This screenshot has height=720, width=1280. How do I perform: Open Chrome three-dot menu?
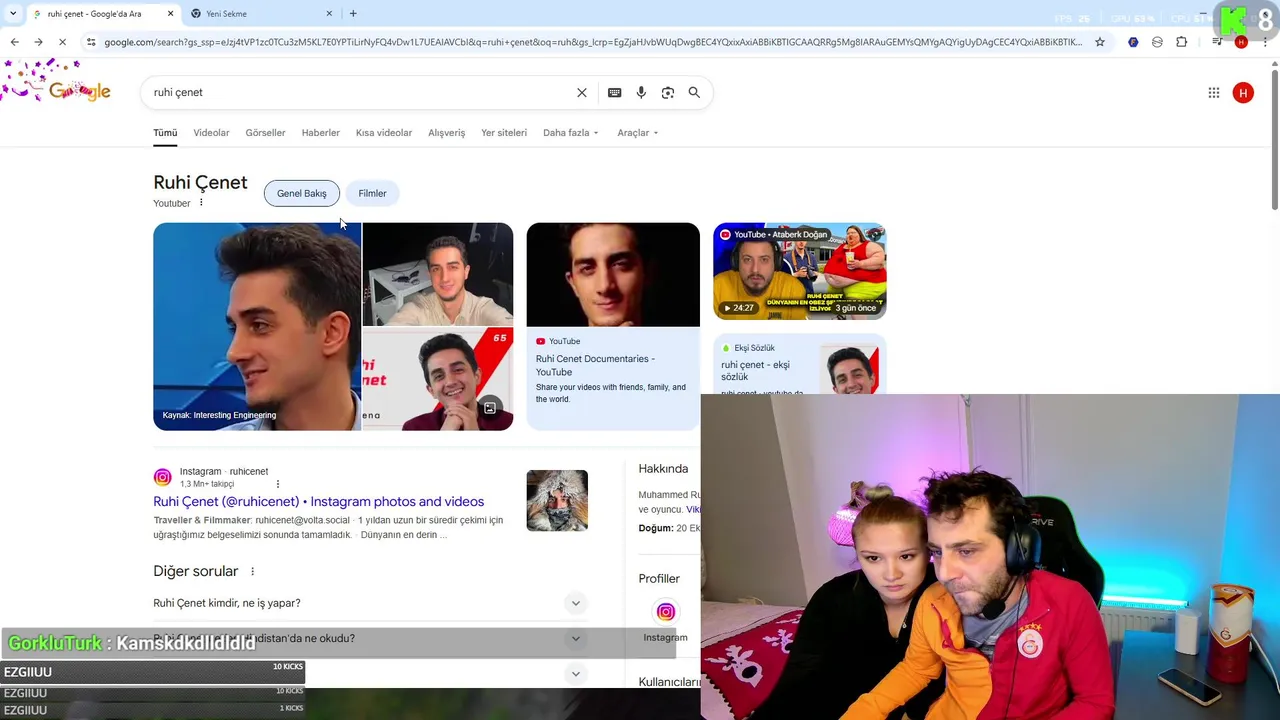pos(1265,42)
